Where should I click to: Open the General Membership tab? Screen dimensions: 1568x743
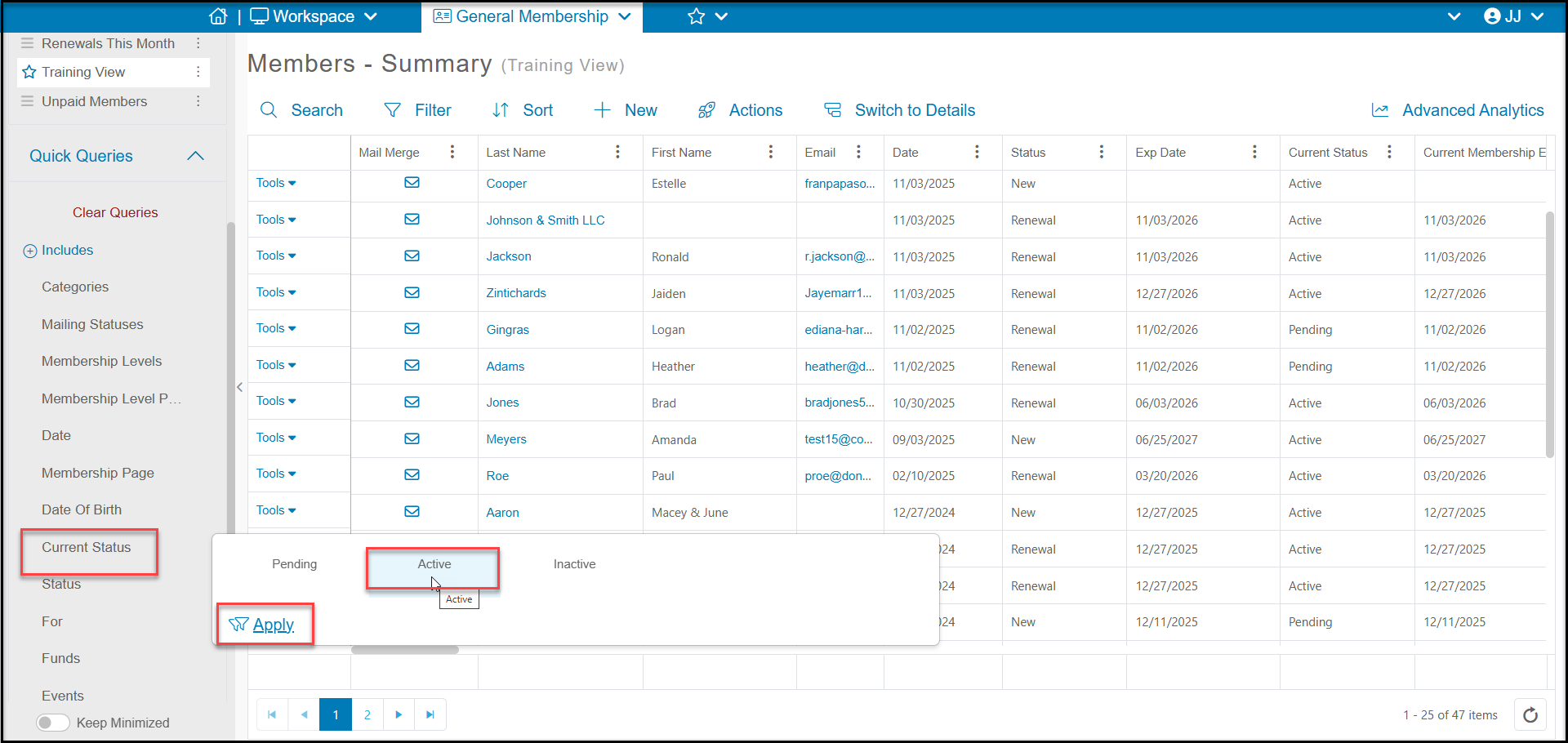532,16
